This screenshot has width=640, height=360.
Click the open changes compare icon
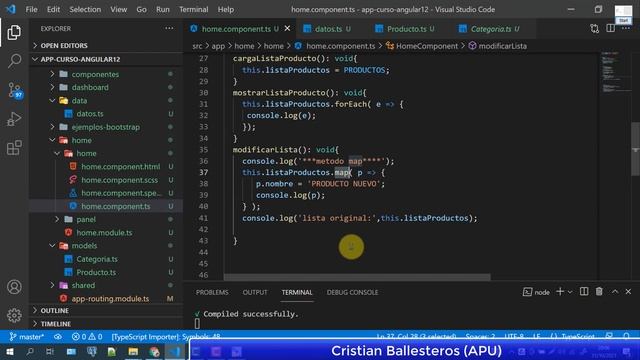point(594,29)
